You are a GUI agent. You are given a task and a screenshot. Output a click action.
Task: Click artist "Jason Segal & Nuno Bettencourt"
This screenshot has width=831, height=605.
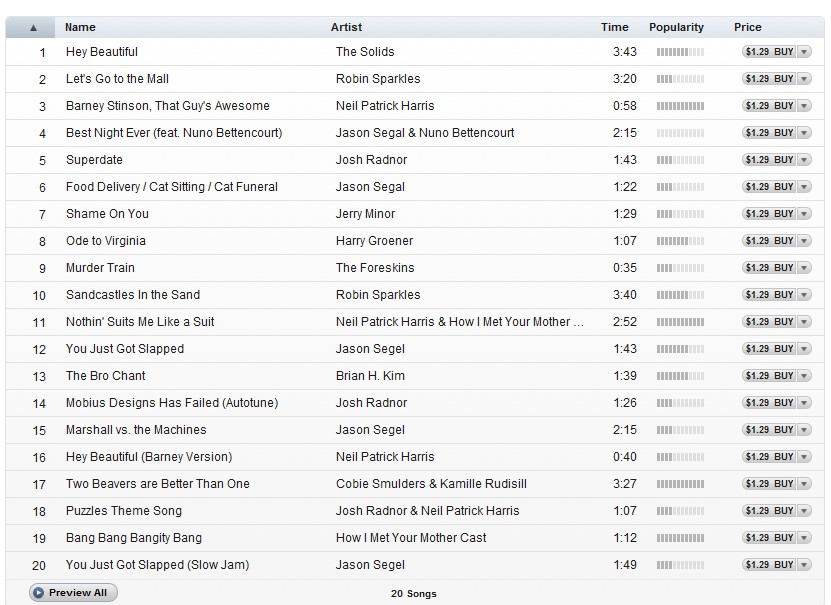click(425, 133)
